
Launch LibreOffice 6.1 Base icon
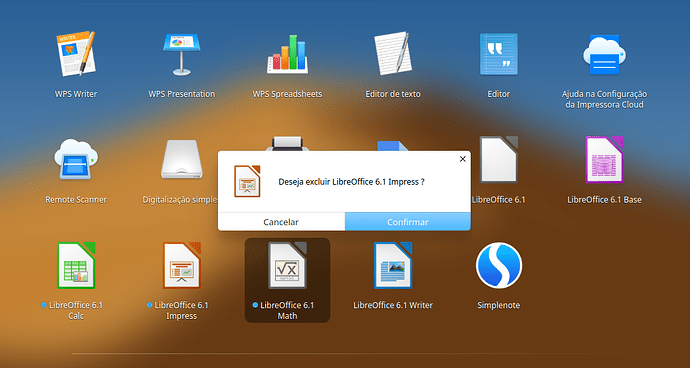[604, 159]
